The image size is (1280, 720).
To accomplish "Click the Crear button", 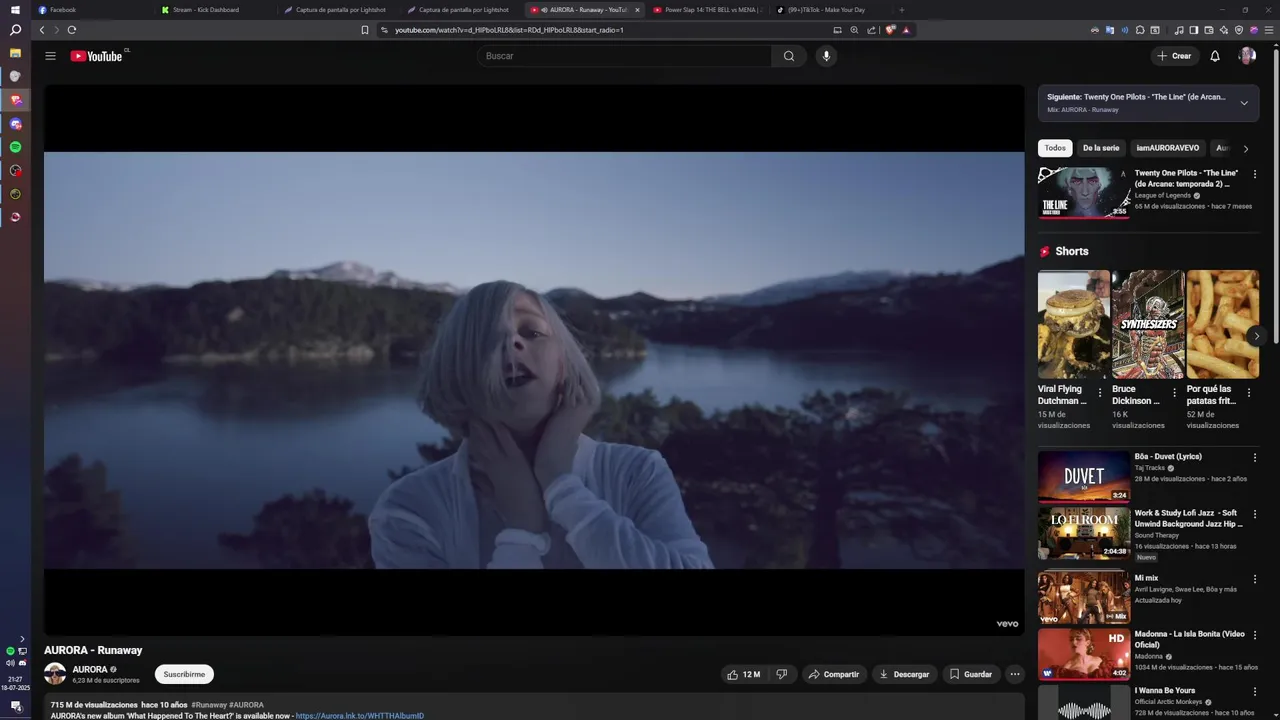I will (1174, 56).
